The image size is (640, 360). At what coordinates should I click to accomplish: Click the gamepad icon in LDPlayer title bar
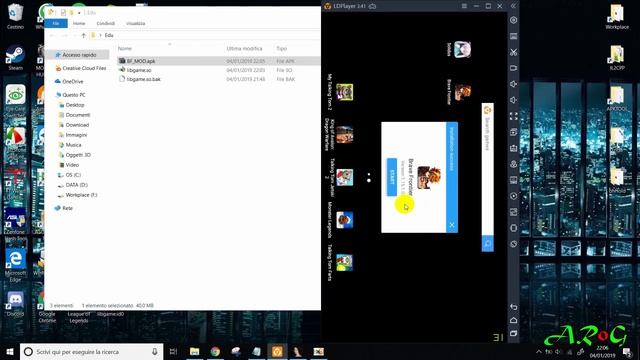[373, 6]
